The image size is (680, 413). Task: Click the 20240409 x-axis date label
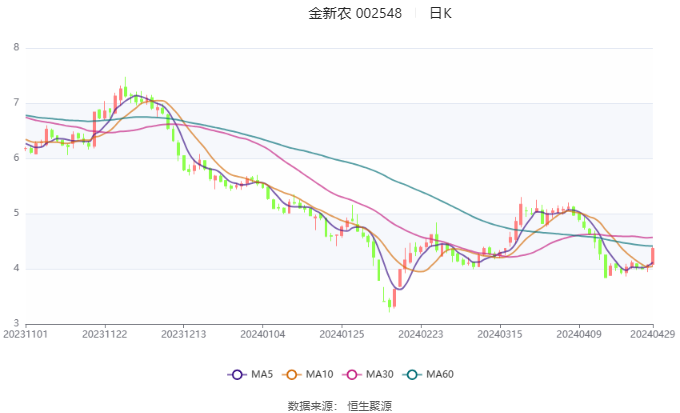(x=579, y=334)
